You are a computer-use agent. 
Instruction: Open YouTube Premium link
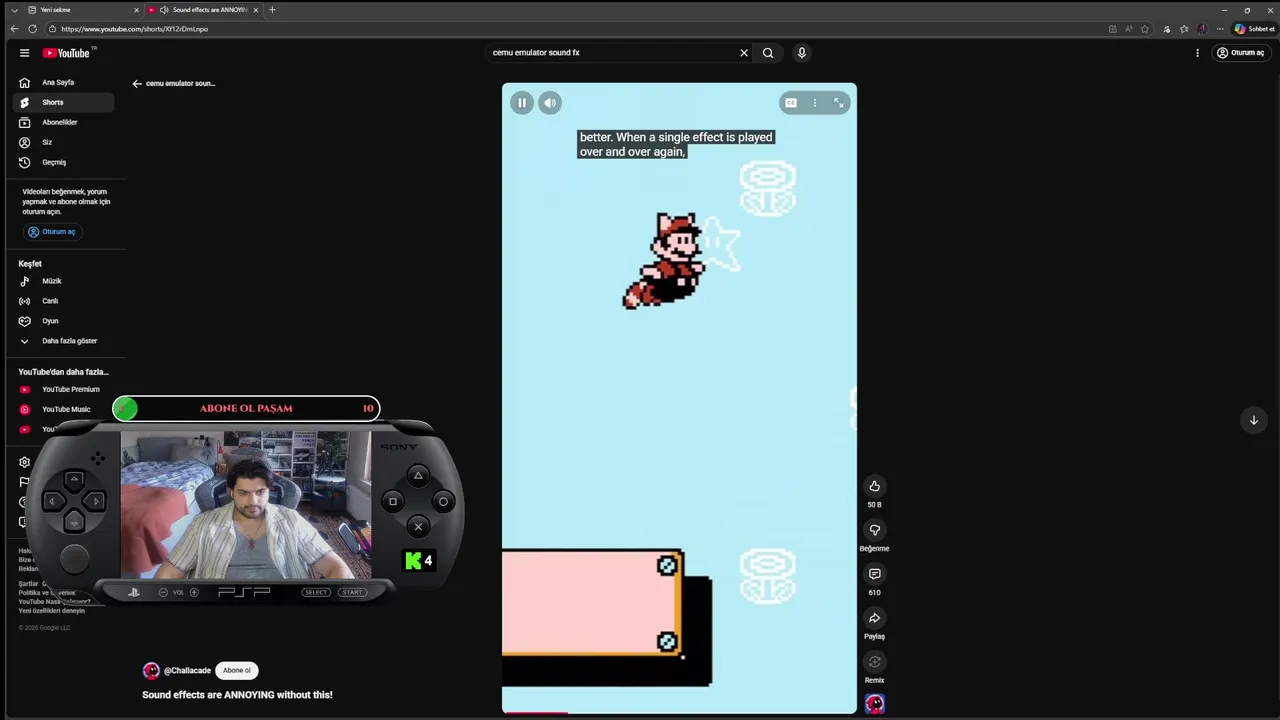coord(63,389)
